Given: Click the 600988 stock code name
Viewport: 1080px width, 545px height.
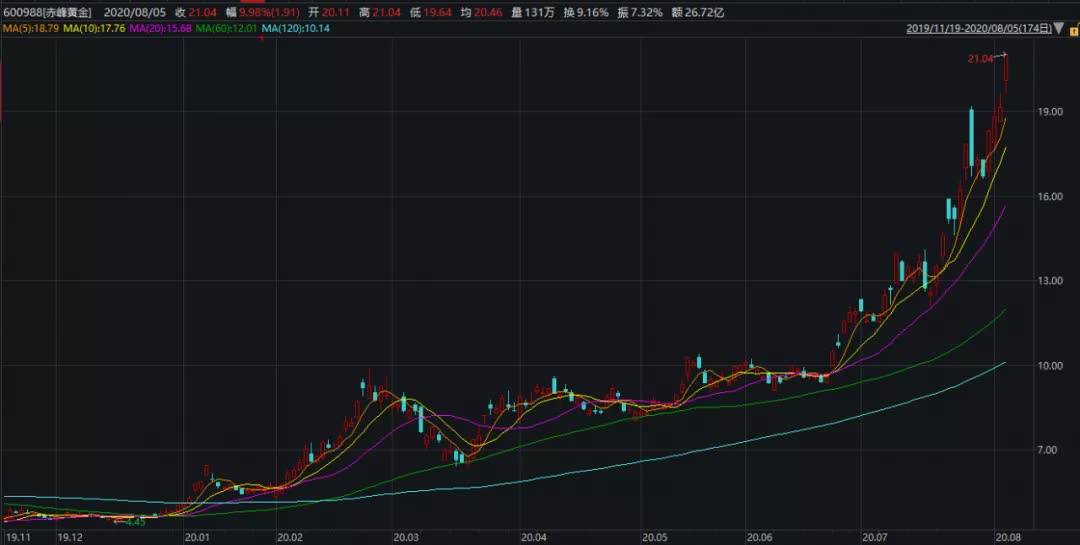Looking at the screenshot, I should (47, 12).
